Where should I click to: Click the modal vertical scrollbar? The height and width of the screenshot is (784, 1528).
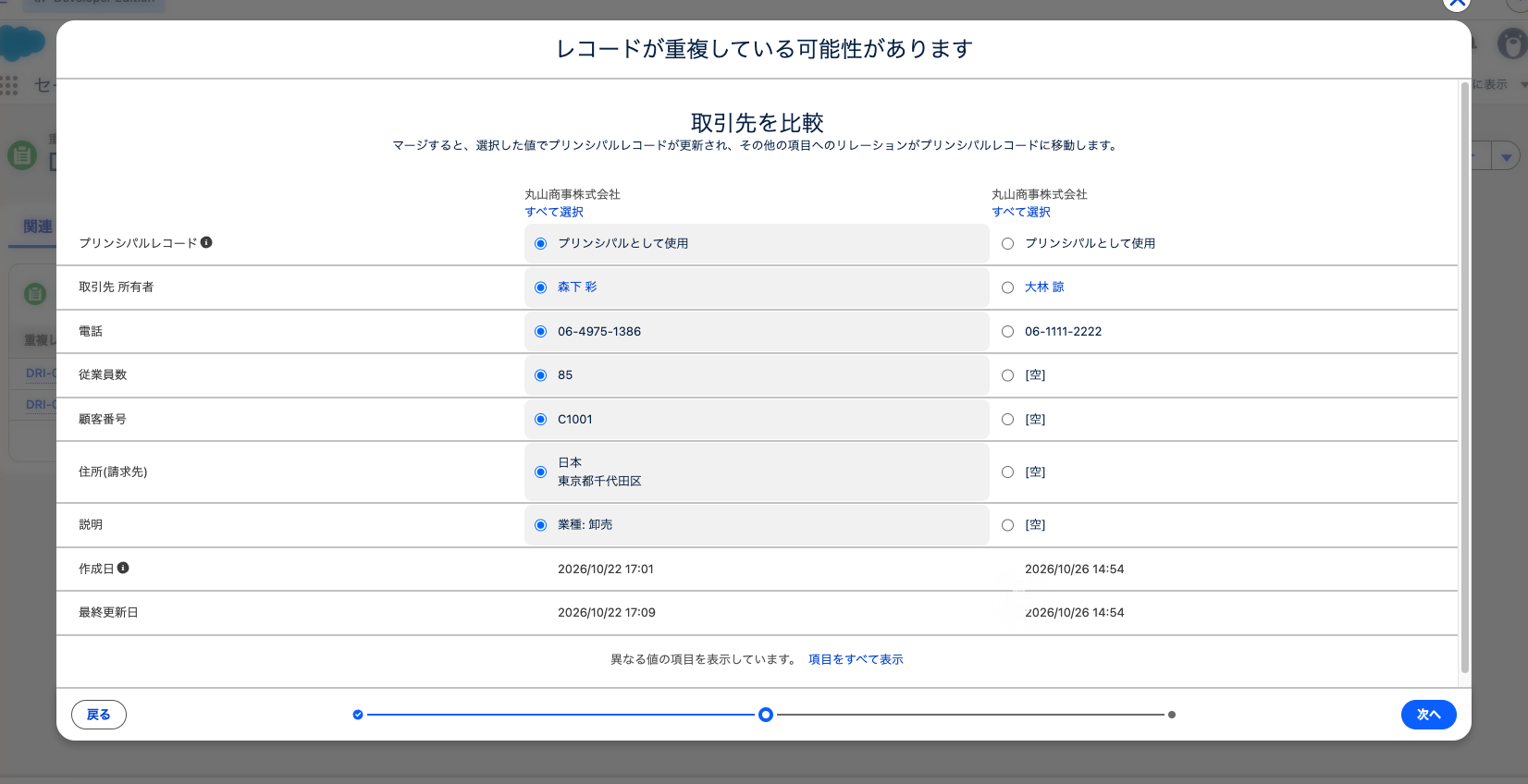1464,378
